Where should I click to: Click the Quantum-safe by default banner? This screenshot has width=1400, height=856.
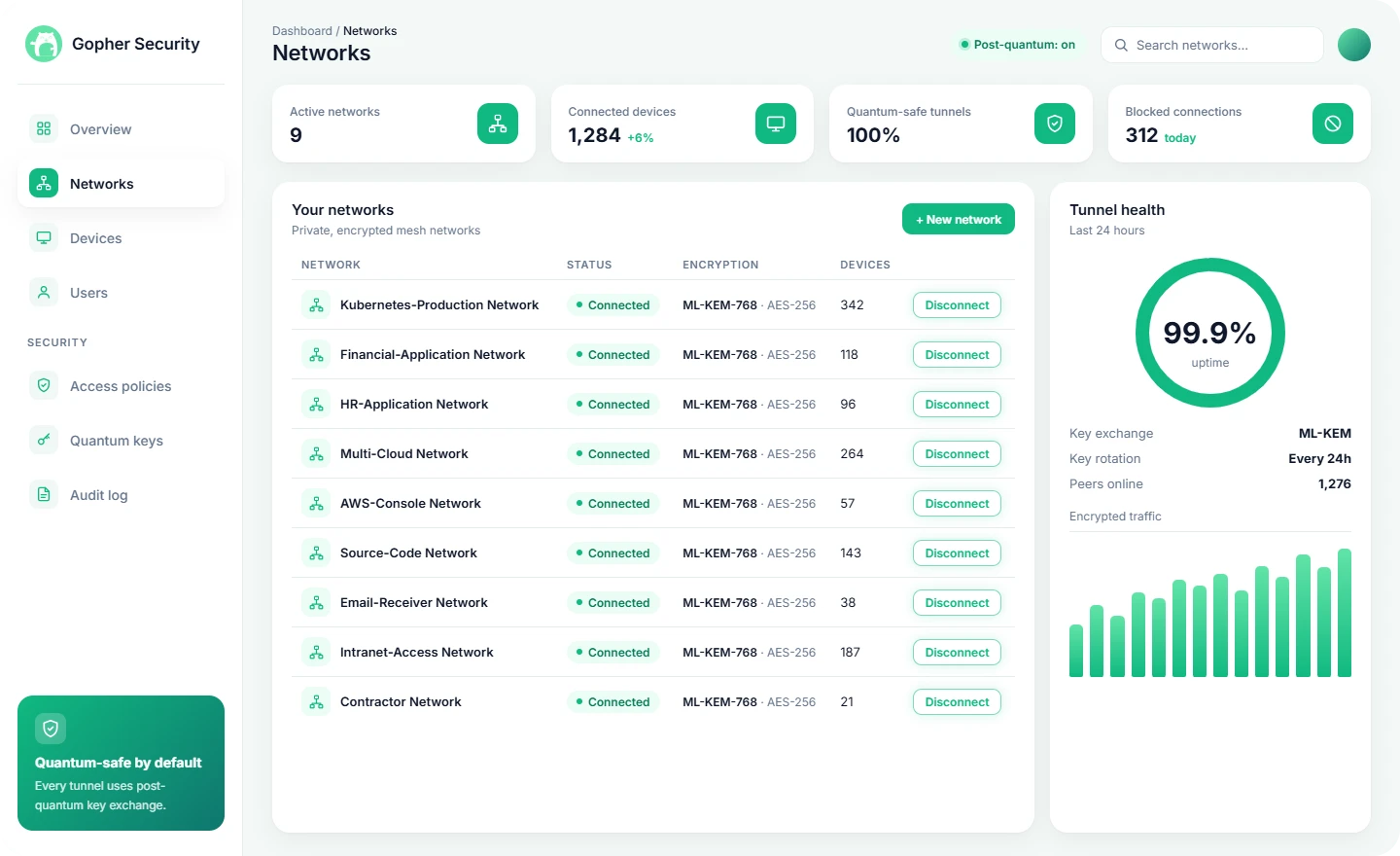(121, 763)
